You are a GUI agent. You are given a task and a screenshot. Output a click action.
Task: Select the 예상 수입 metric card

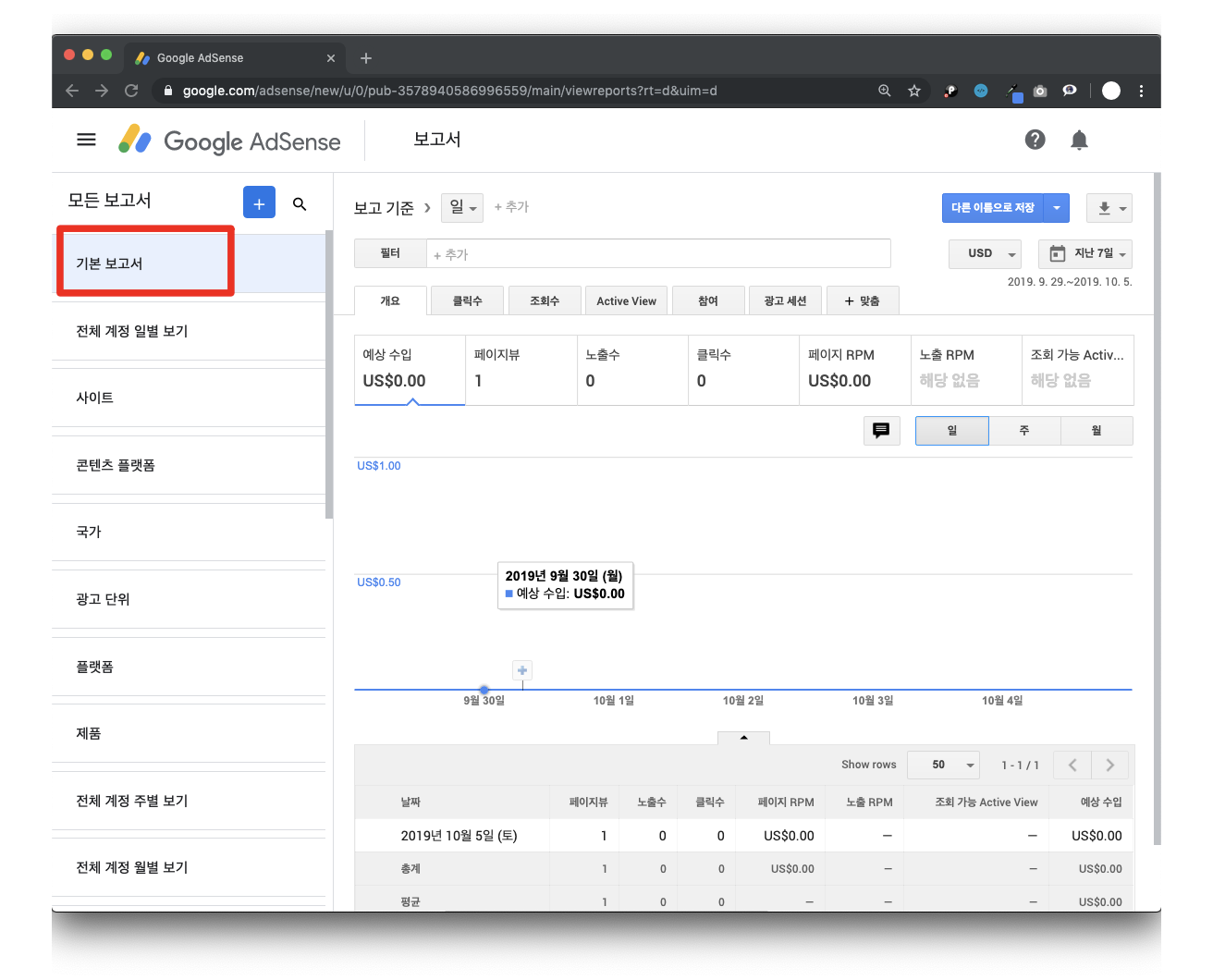[410, 370]
